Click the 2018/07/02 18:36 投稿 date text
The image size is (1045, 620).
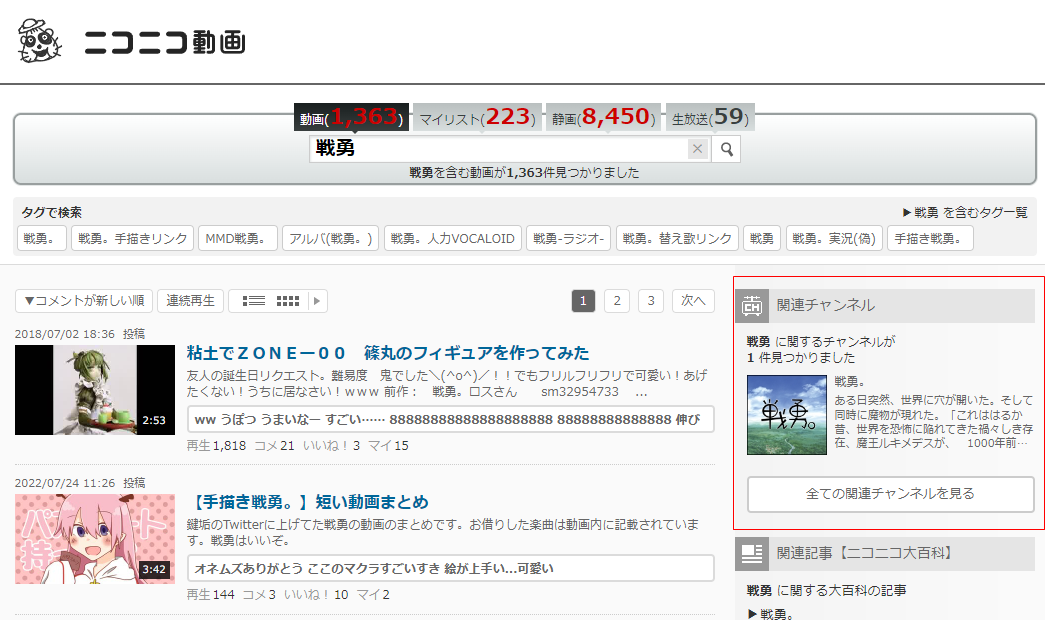click(80, 334)
